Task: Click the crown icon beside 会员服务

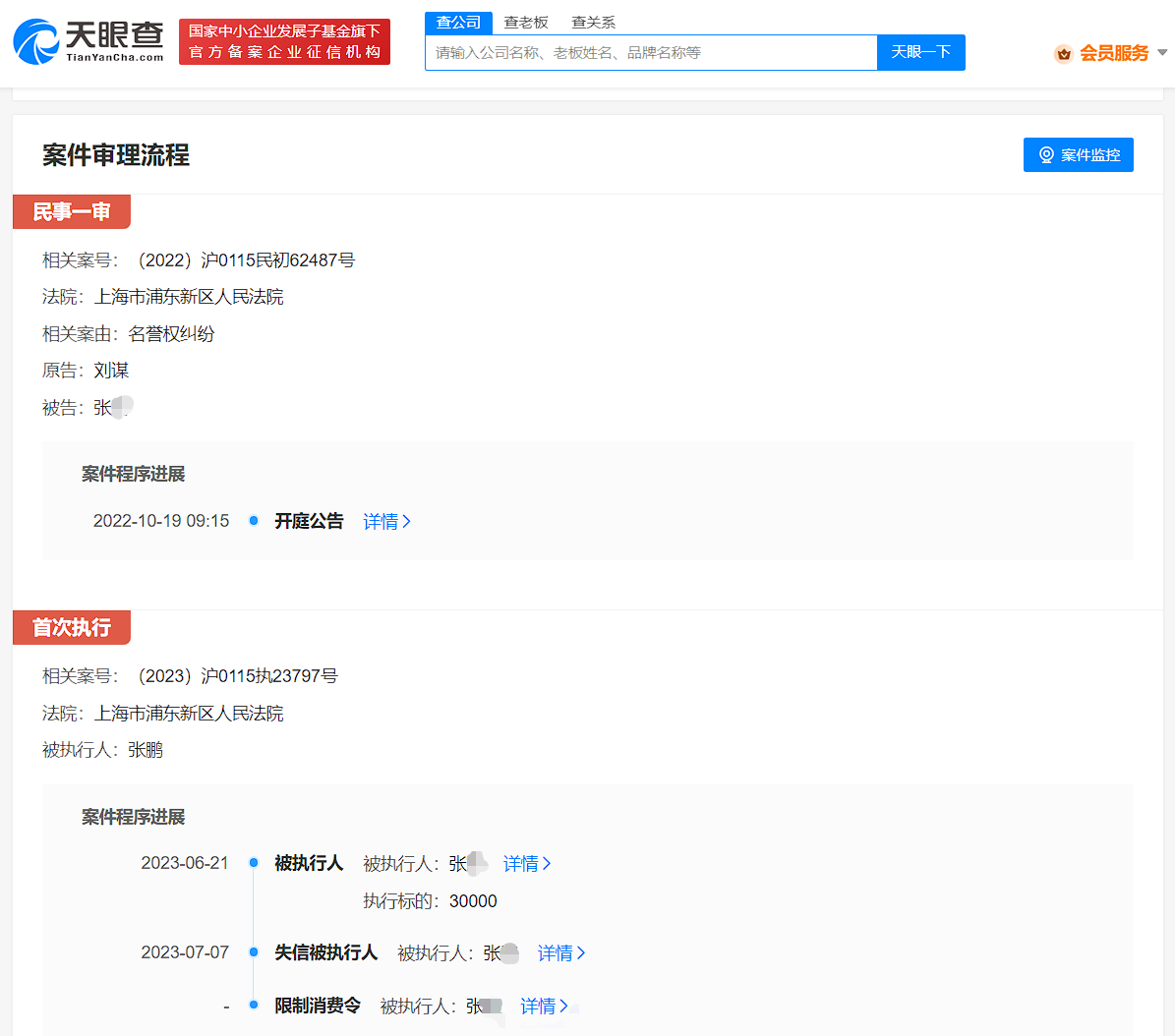Action: 1063,54
